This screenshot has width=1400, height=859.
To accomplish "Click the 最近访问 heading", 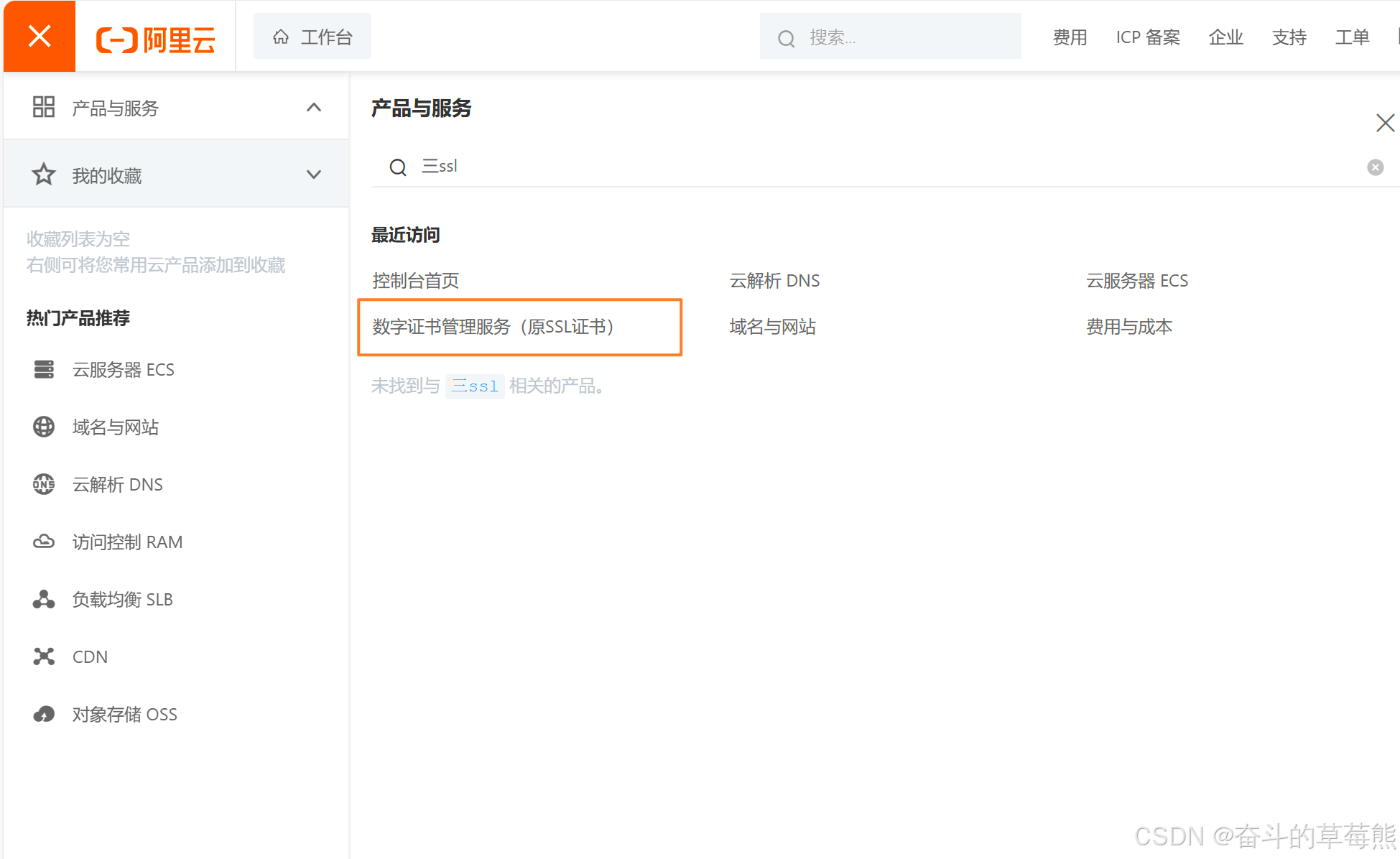I will pyautogui.click(x=406, y=235).
